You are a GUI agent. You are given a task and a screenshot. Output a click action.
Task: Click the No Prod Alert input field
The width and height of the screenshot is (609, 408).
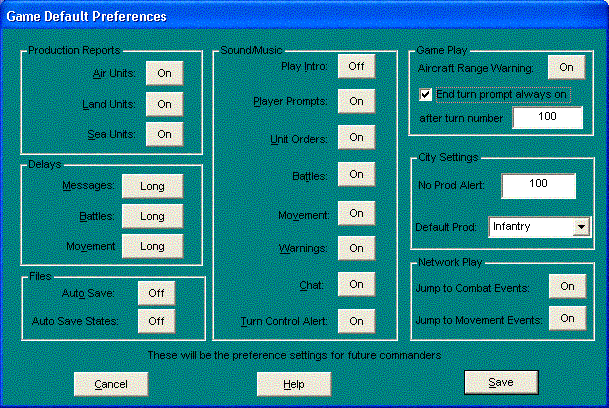pos(538,186)
